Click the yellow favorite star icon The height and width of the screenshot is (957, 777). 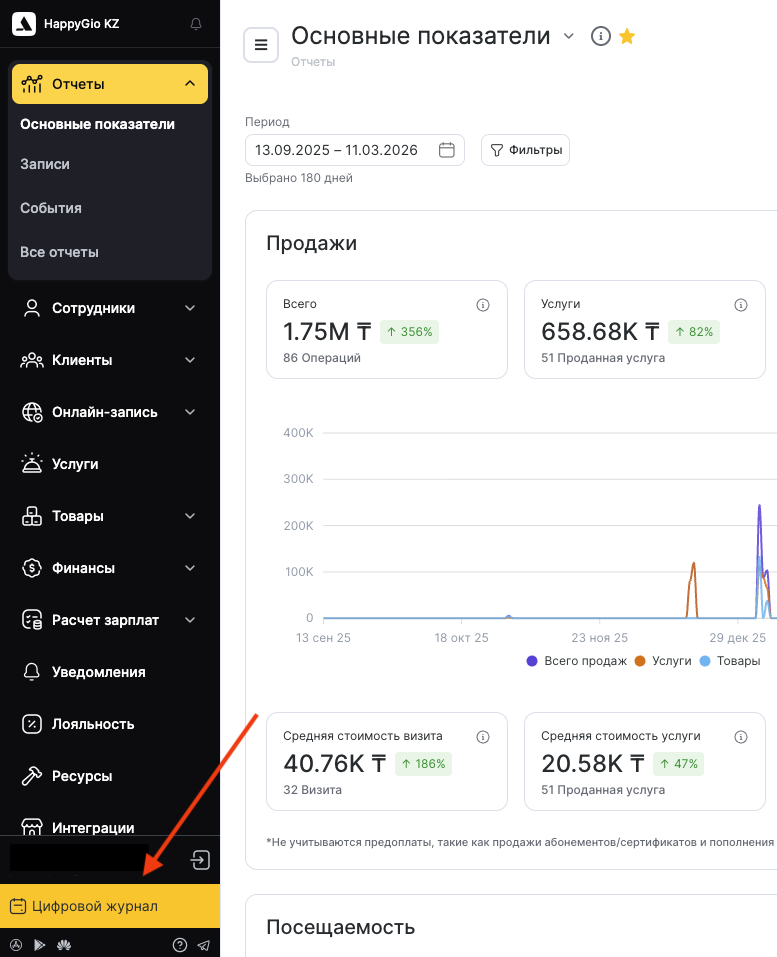(627, 37)
